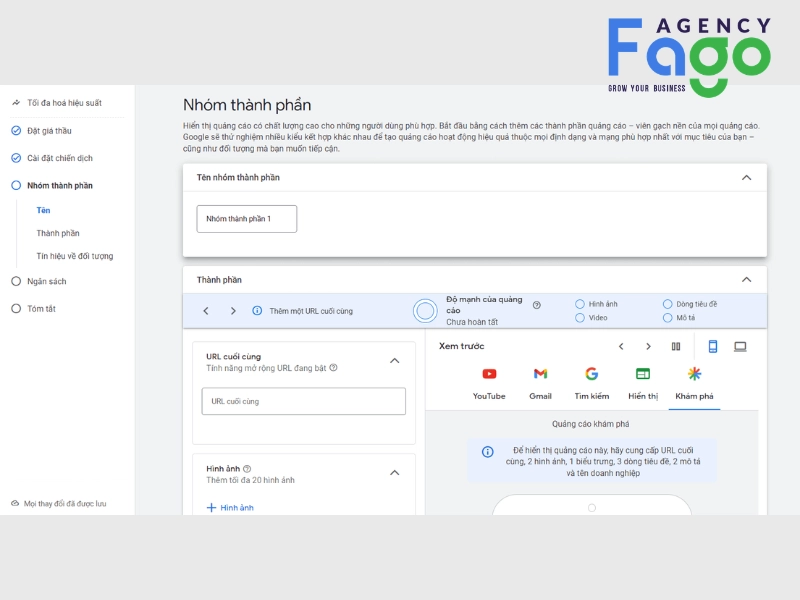
Task: Click the Fago Agency logo
Action: point(689,56)
